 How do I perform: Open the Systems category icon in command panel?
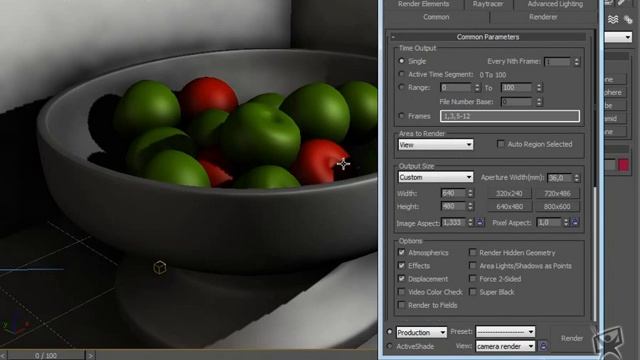point(628,19)
